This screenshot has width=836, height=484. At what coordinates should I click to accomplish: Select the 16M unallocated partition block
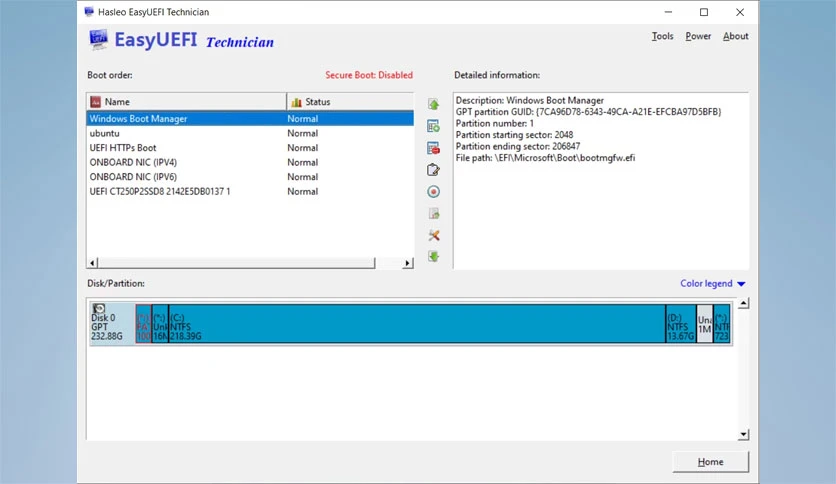click(160, 324)
